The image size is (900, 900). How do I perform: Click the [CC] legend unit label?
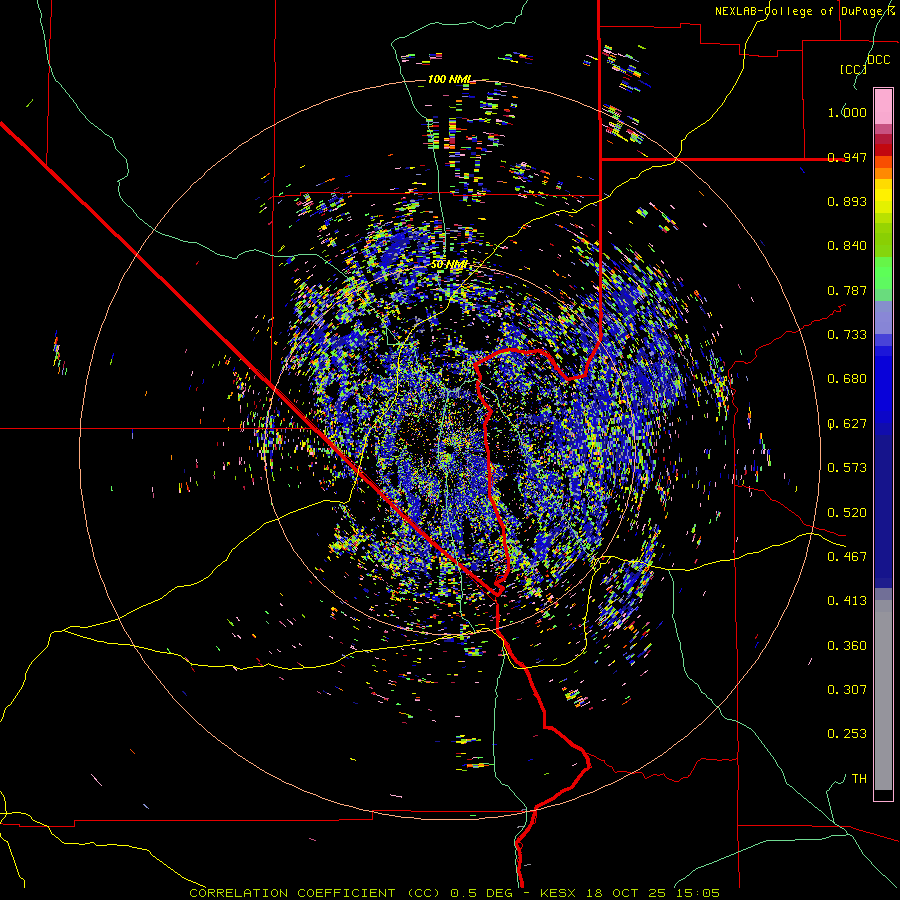[853, 69]
